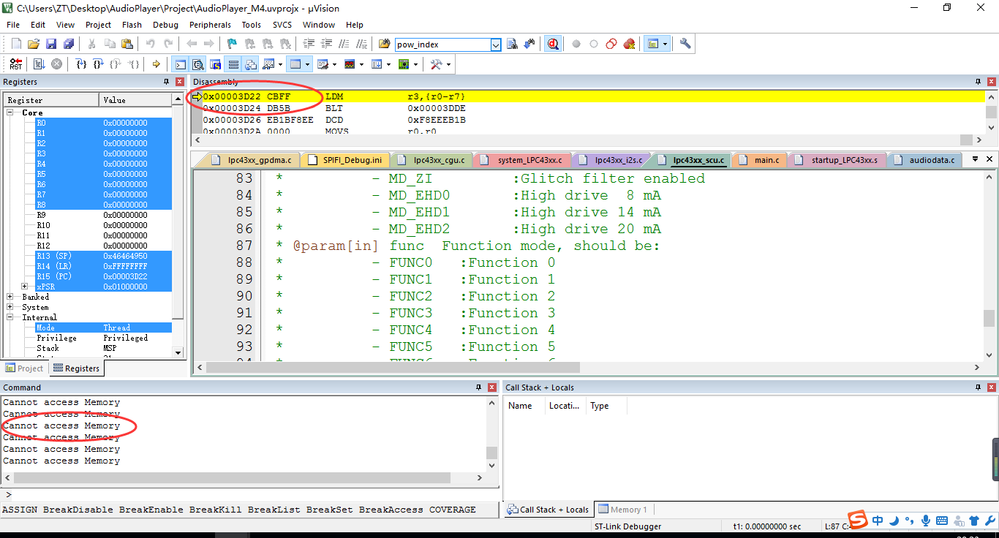Open the editor tab list dropdown arrow

pos(975,159)
